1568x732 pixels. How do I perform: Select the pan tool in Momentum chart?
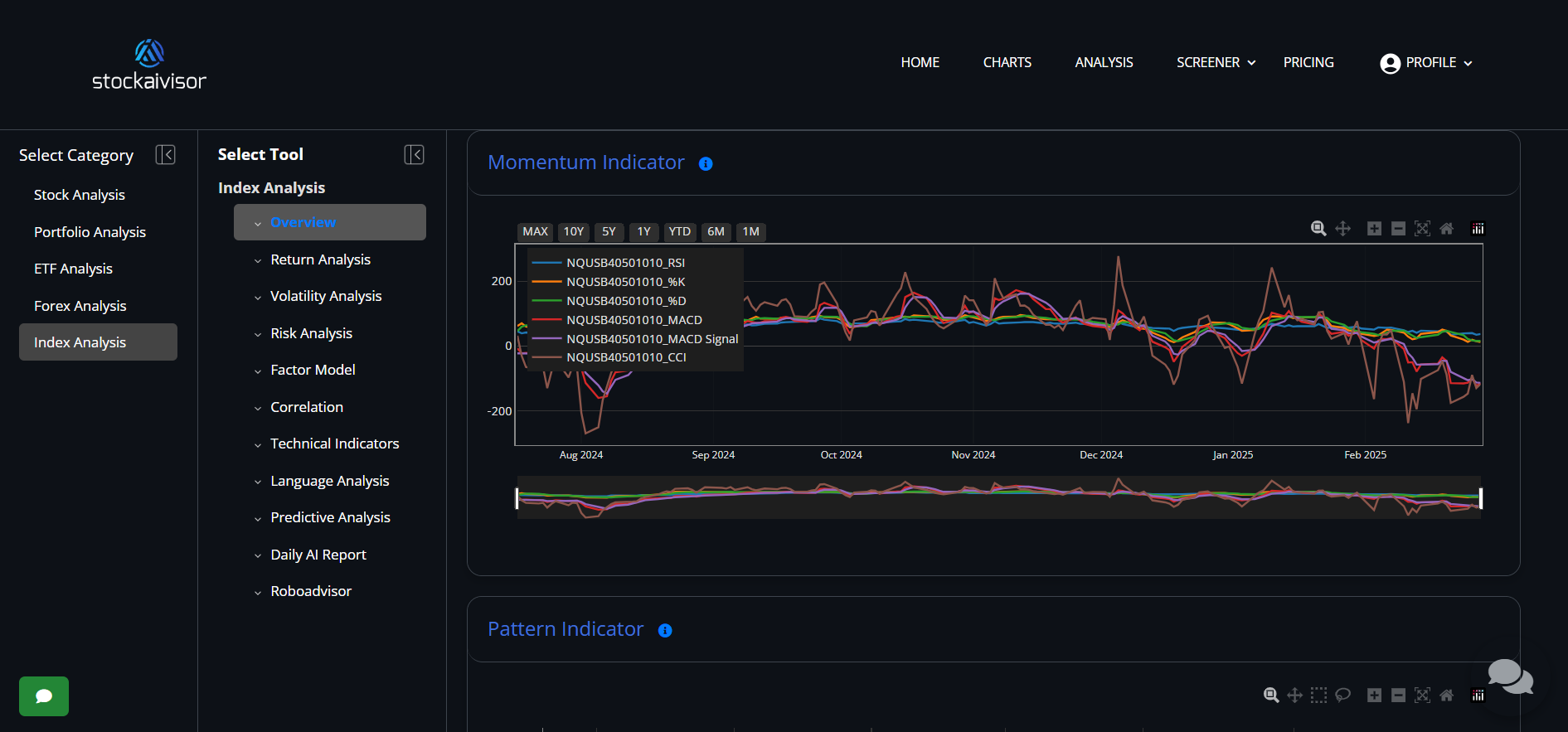click(x=1342, y=229)
